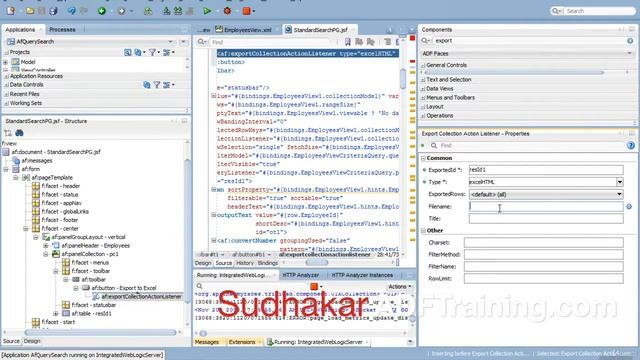This screenshot has height=360, width=640.
Task: Select the f:facet - statusbar tree node
Action: click(x=93, y=305)
